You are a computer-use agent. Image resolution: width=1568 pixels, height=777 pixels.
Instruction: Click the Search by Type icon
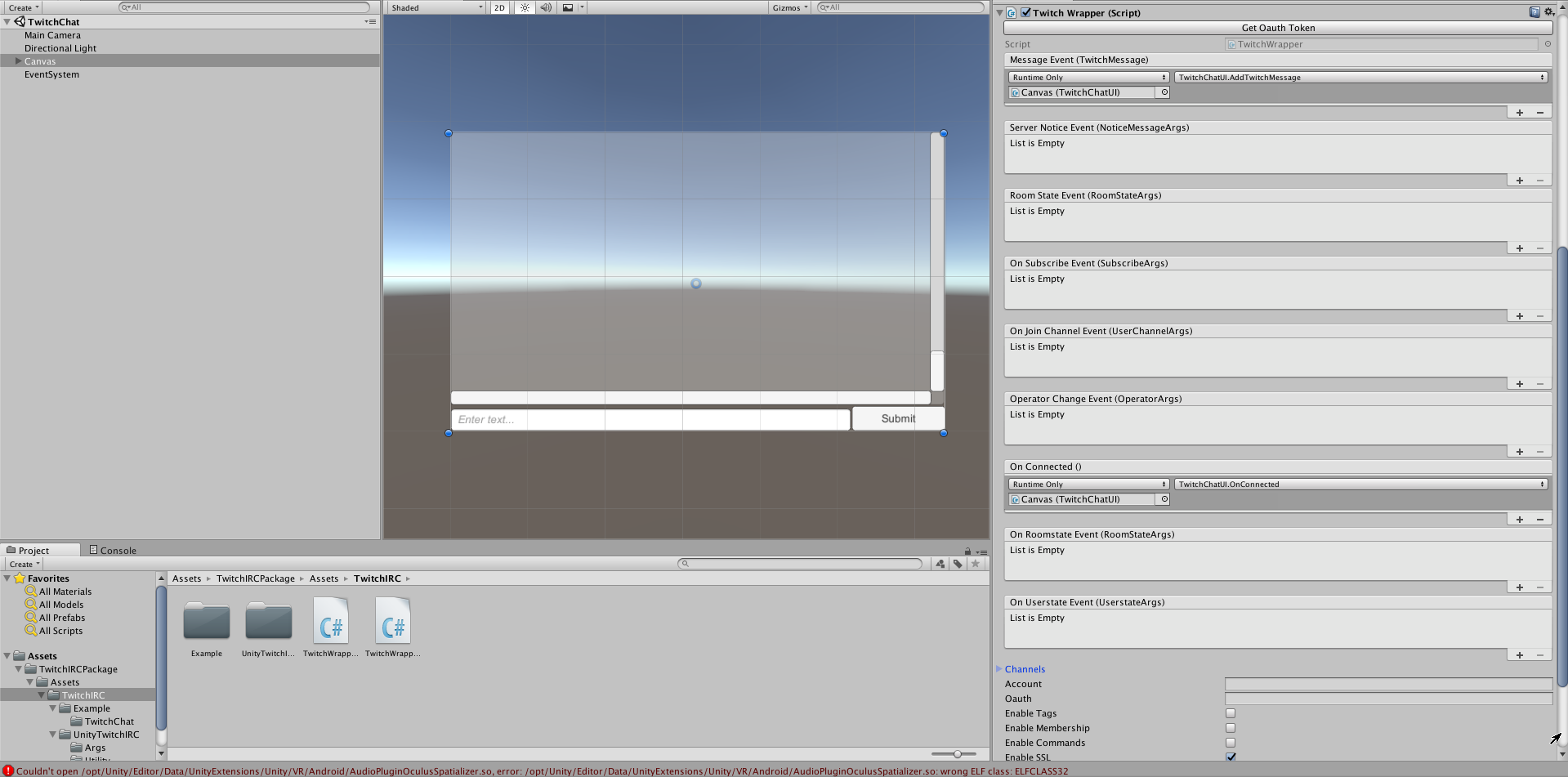[940, 564]
